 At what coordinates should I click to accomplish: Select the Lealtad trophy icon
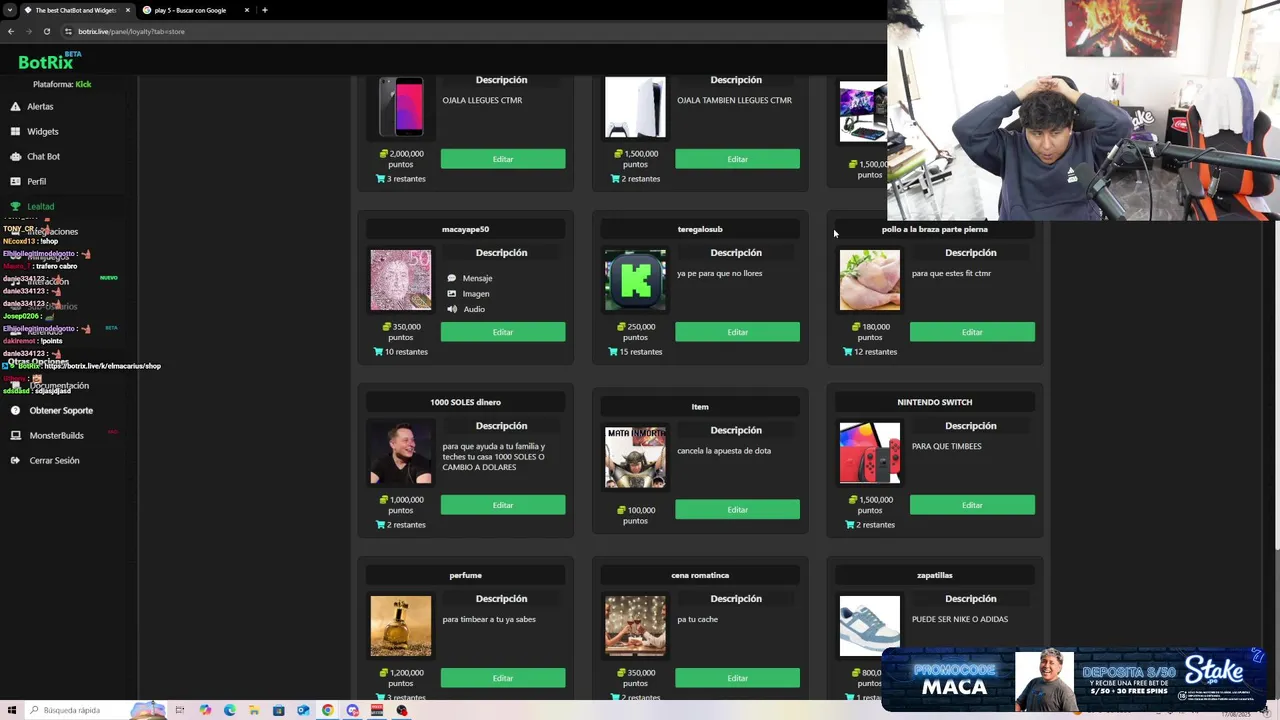pyautogui.click(x=15, y=206)
